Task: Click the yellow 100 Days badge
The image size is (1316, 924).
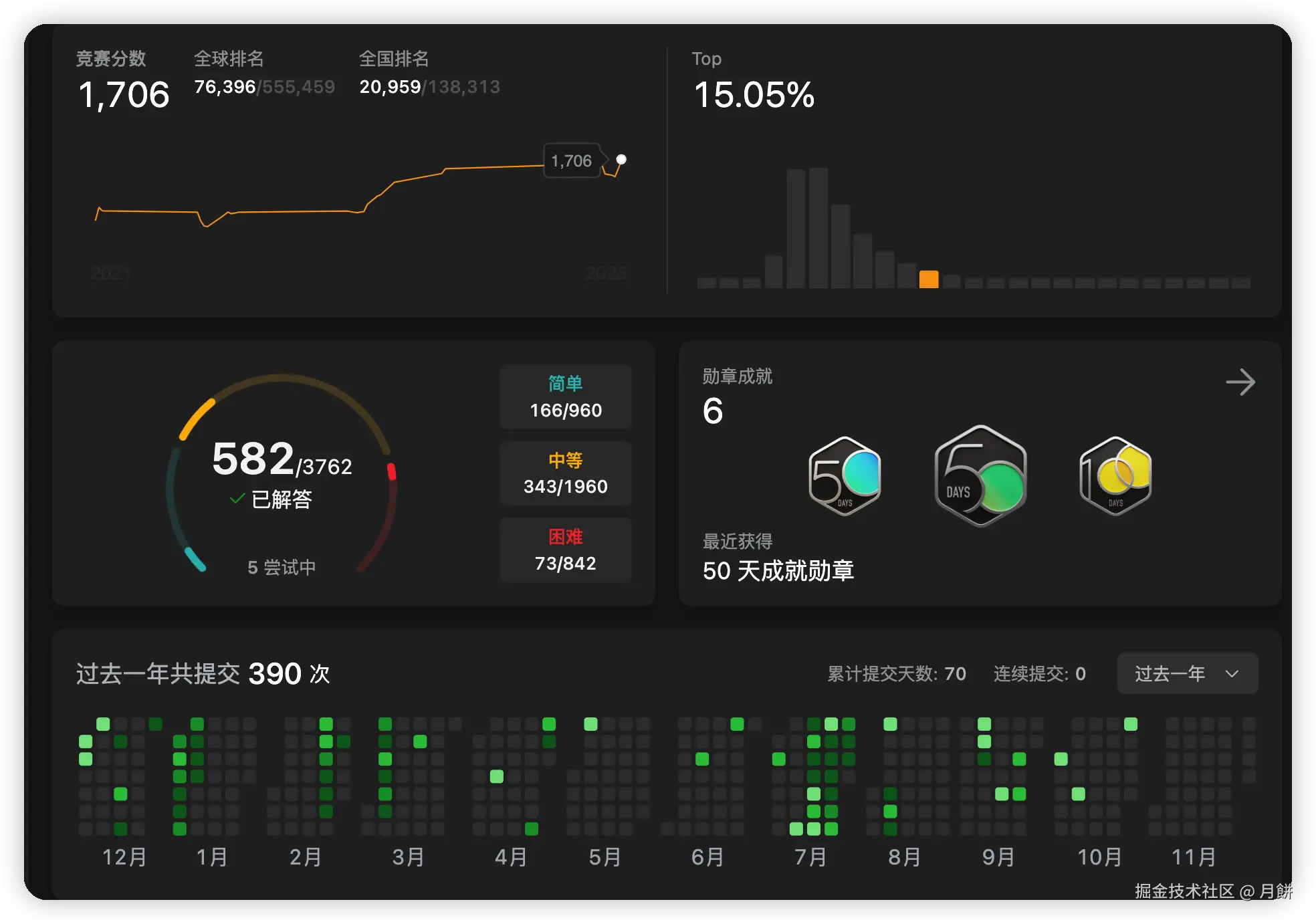Action: point(1115,475)
